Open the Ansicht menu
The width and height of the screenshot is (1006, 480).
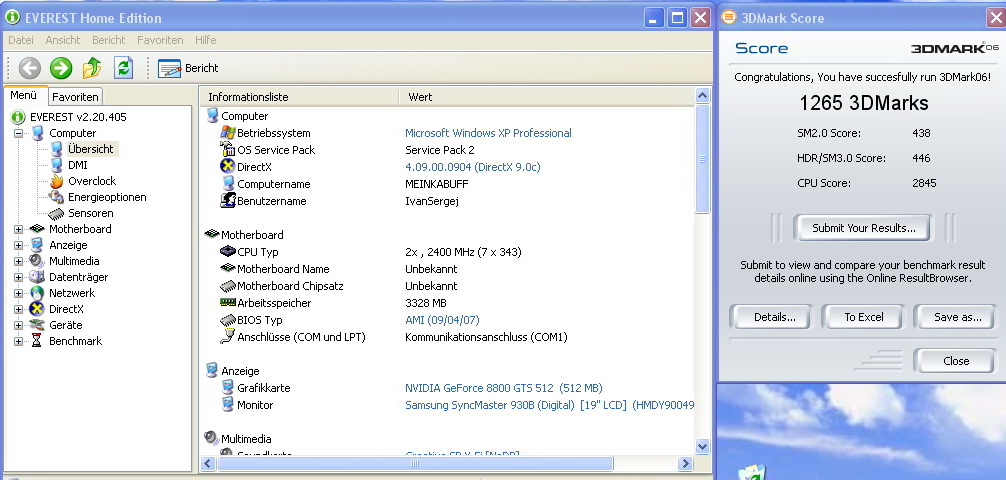click(63, 40)
